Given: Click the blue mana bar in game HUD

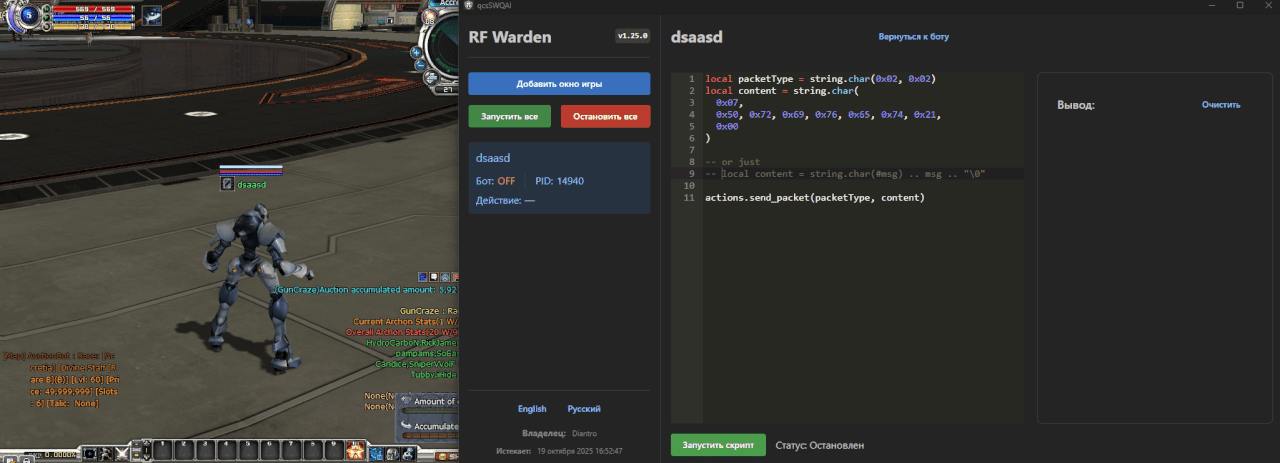Looking at the screenshot, I should click(x=93, y=17).
